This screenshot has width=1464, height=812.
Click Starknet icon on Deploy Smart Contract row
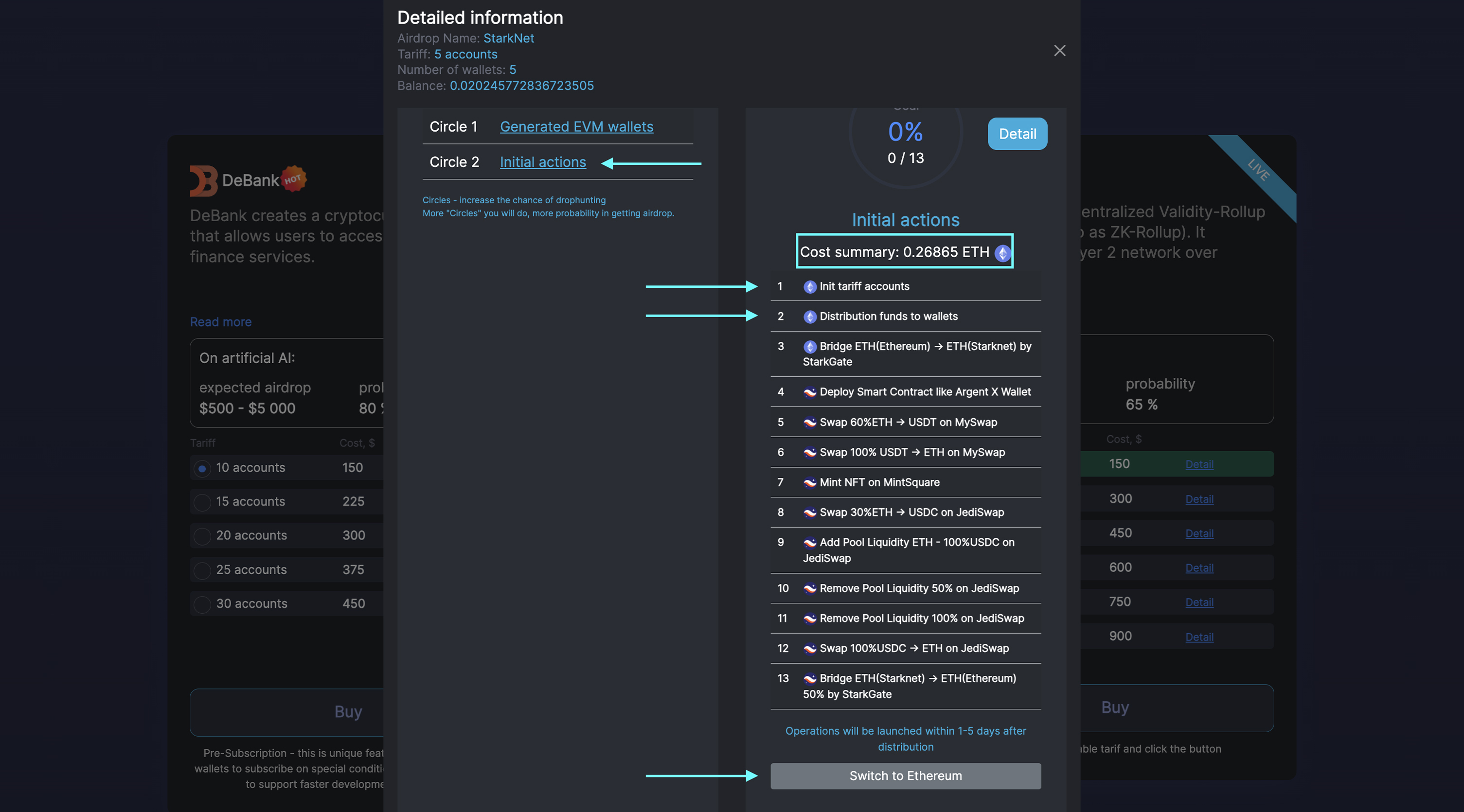(810, 392)
